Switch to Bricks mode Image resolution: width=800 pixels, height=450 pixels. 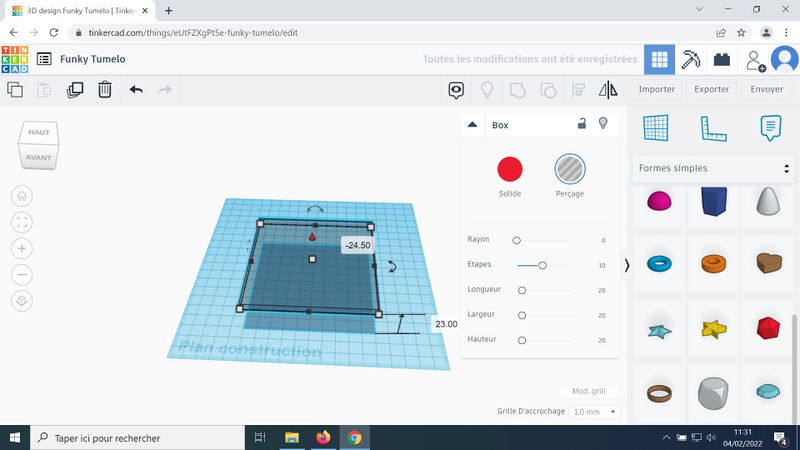tap(721, 60)
